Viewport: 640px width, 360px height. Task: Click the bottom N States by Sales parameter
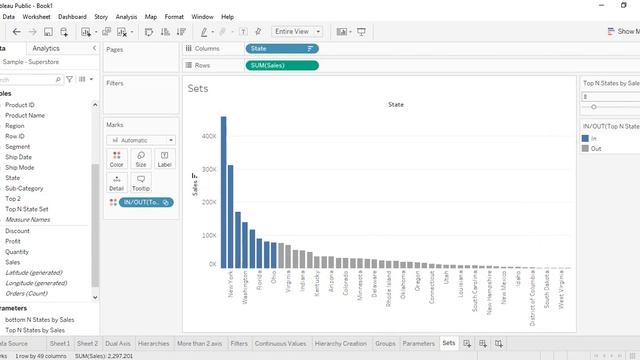point(40,320)
